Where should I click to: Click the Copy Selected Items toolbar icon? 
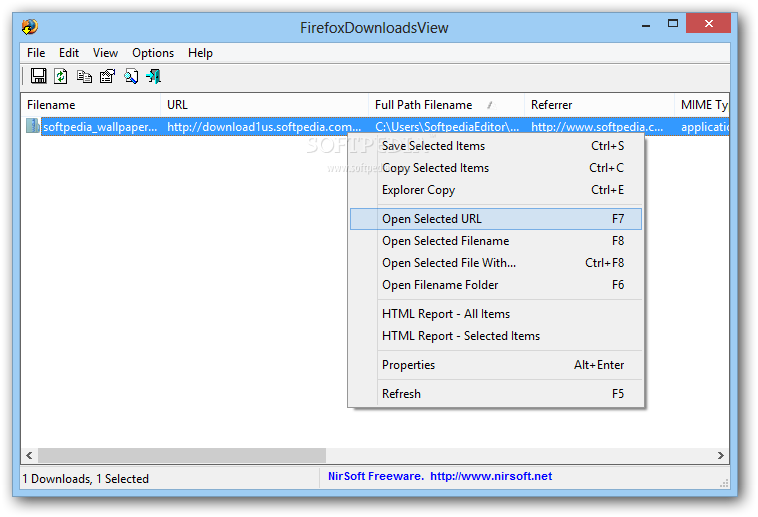85,76
